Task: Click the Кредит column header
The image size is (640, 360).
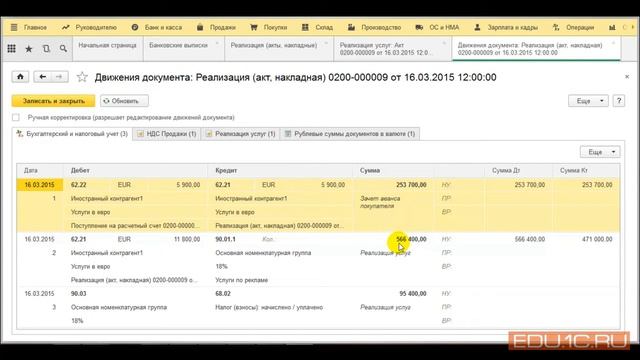Action: click(x=280, y=171)
